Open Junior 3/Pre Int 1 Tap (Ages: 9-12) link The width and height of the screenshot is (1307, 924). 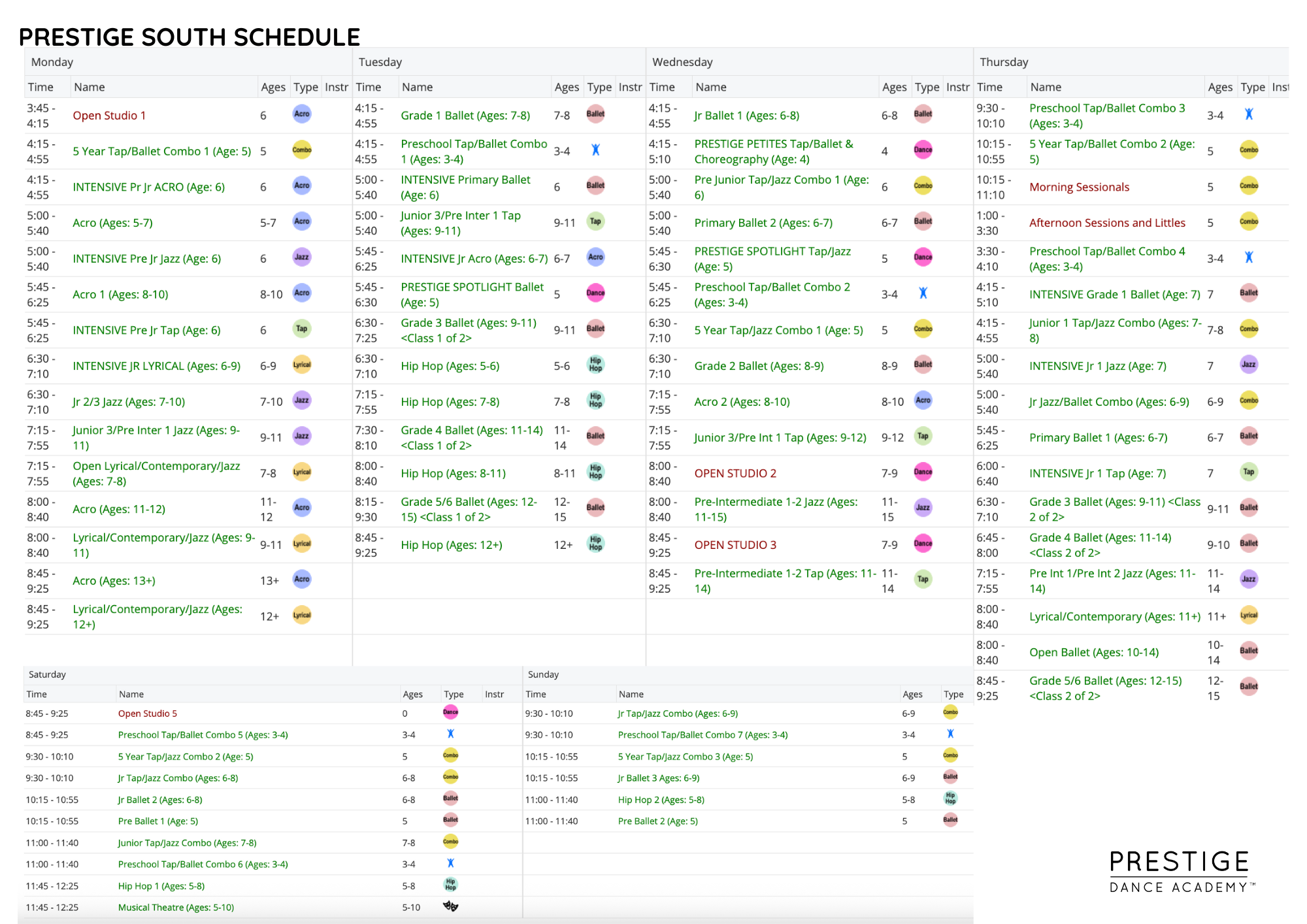coord(780,438)
